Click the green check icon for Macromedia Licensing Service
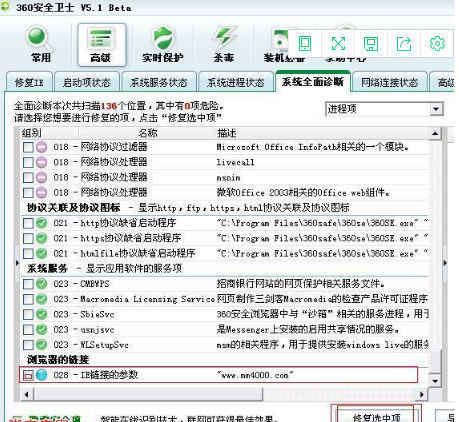The image size is (459, 422). (x=42, y=299)
